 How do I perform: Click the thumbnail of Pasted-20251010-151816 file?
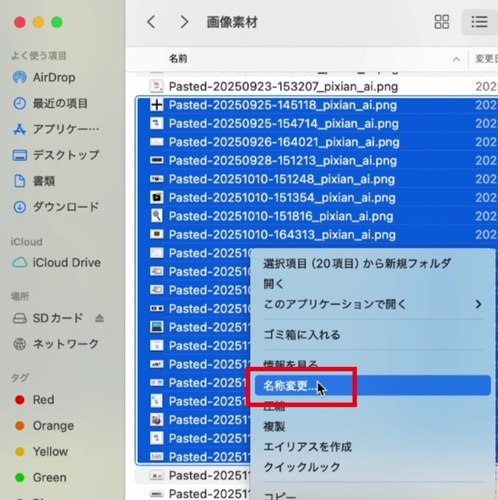pyautogui.click(x=157, y=216)
